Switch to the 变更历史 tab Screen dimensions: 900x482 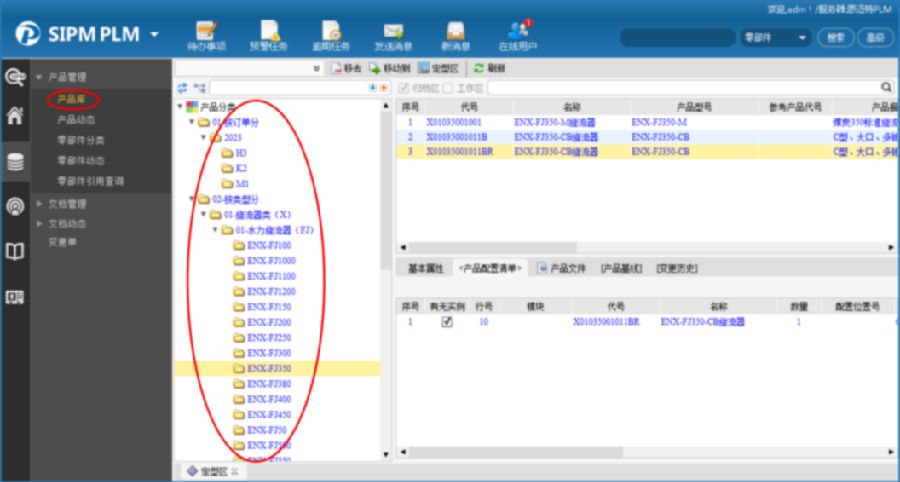676,268
